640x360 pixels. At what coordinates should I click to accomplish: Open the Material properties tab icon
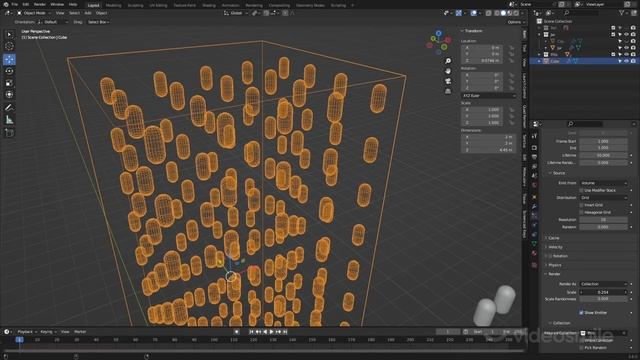534,253
